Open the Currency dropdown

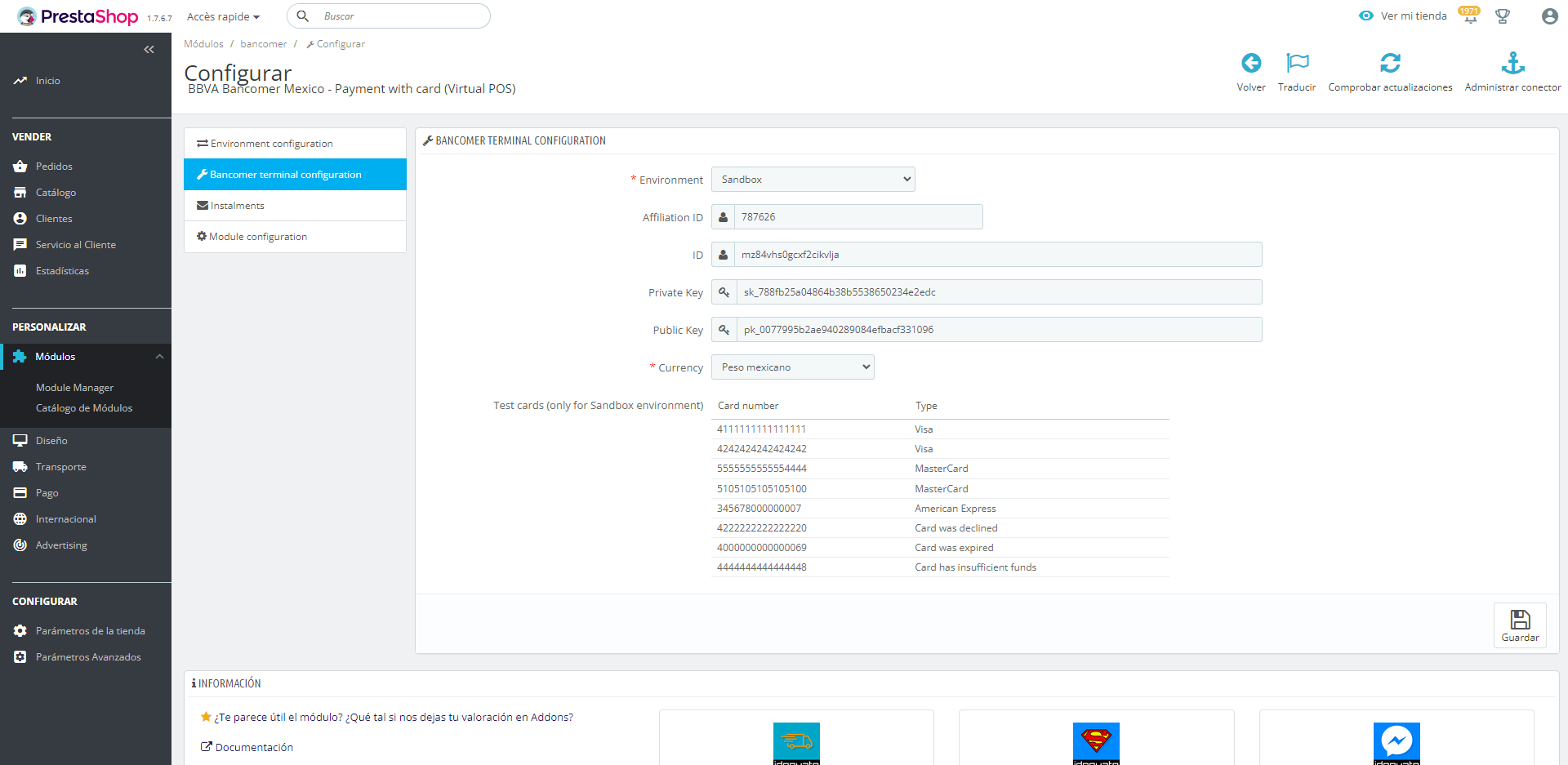pyautogui.click(x=792, y=367)
